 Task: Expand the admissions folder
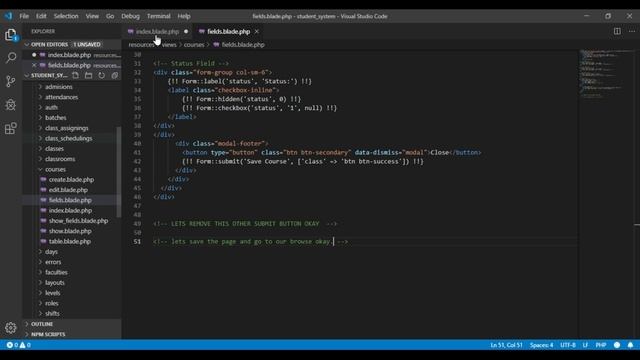(x=59, y=87)
